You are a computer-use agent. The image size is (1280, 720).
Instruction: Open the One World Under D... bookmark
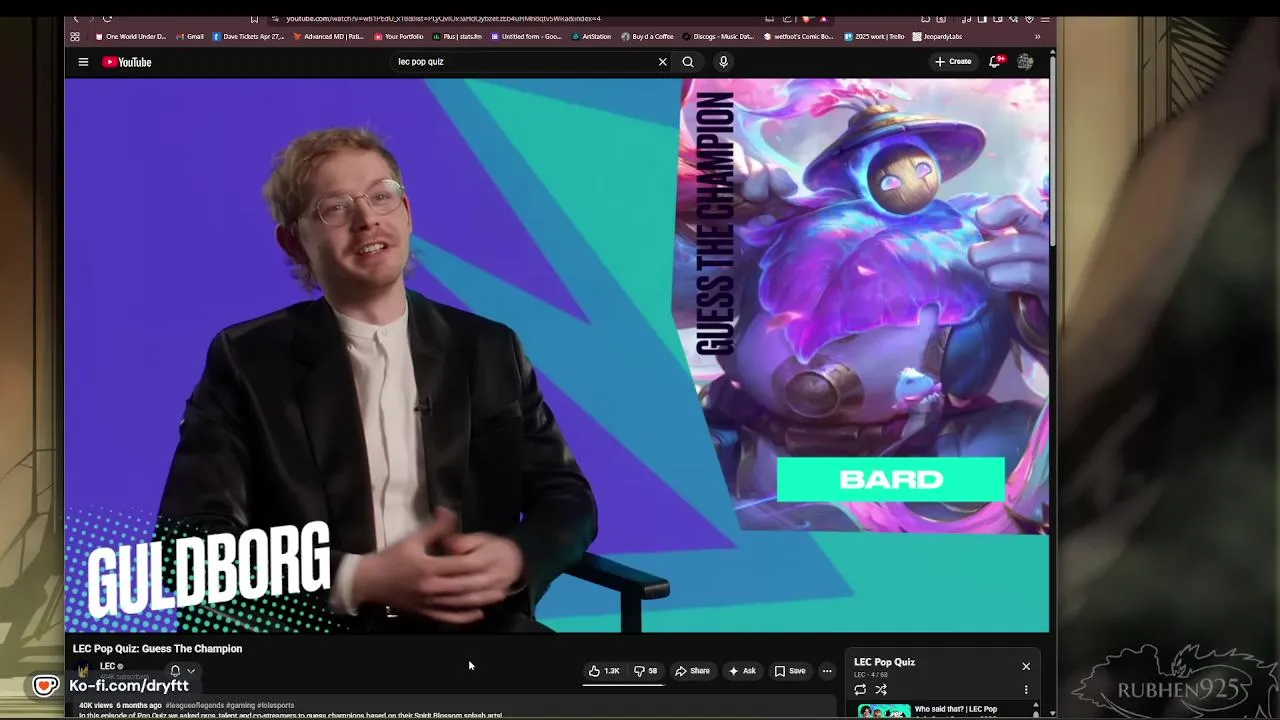point(130,37)
